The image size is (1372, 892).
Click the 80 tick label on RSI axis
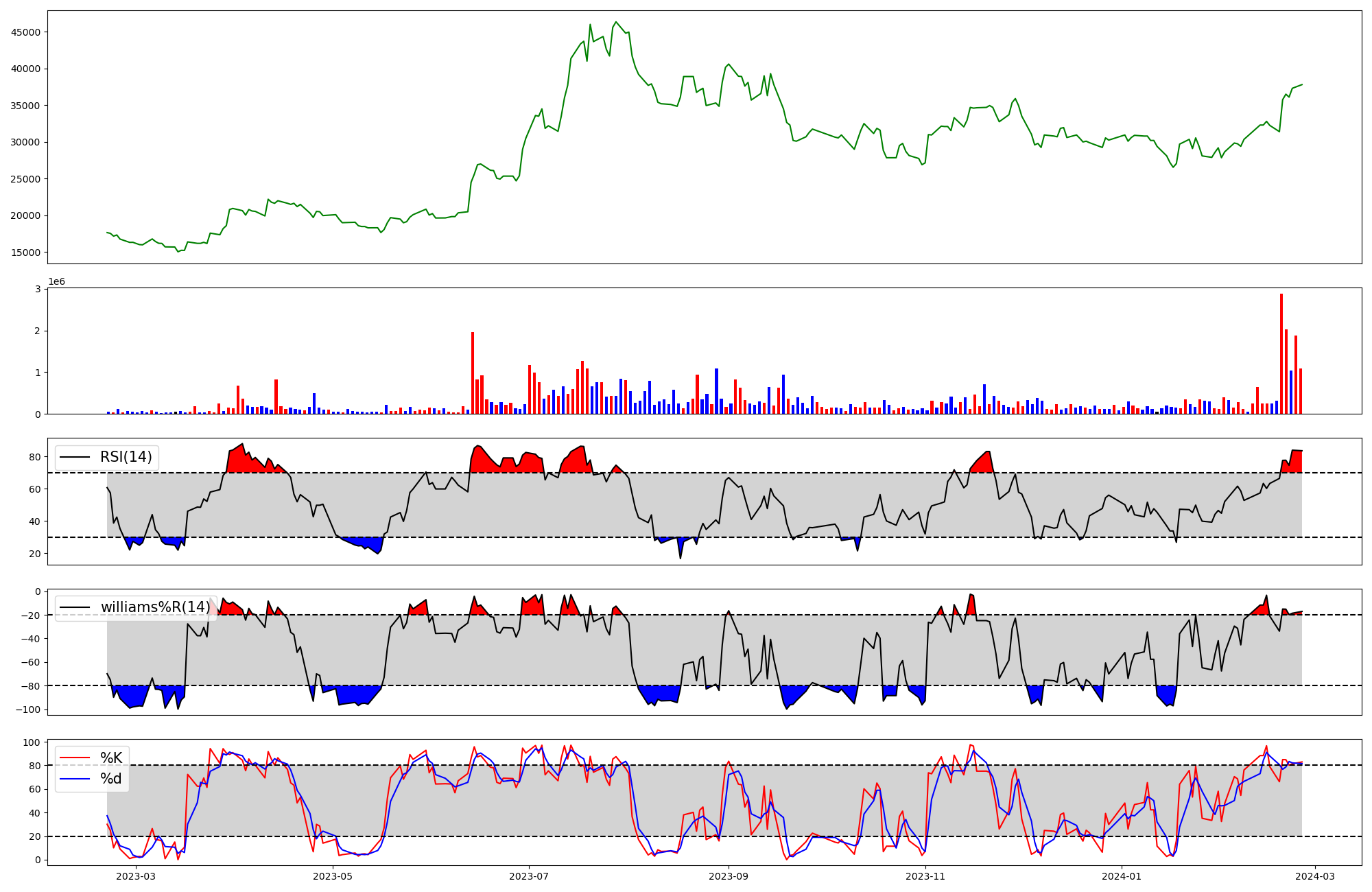point(34,457)
